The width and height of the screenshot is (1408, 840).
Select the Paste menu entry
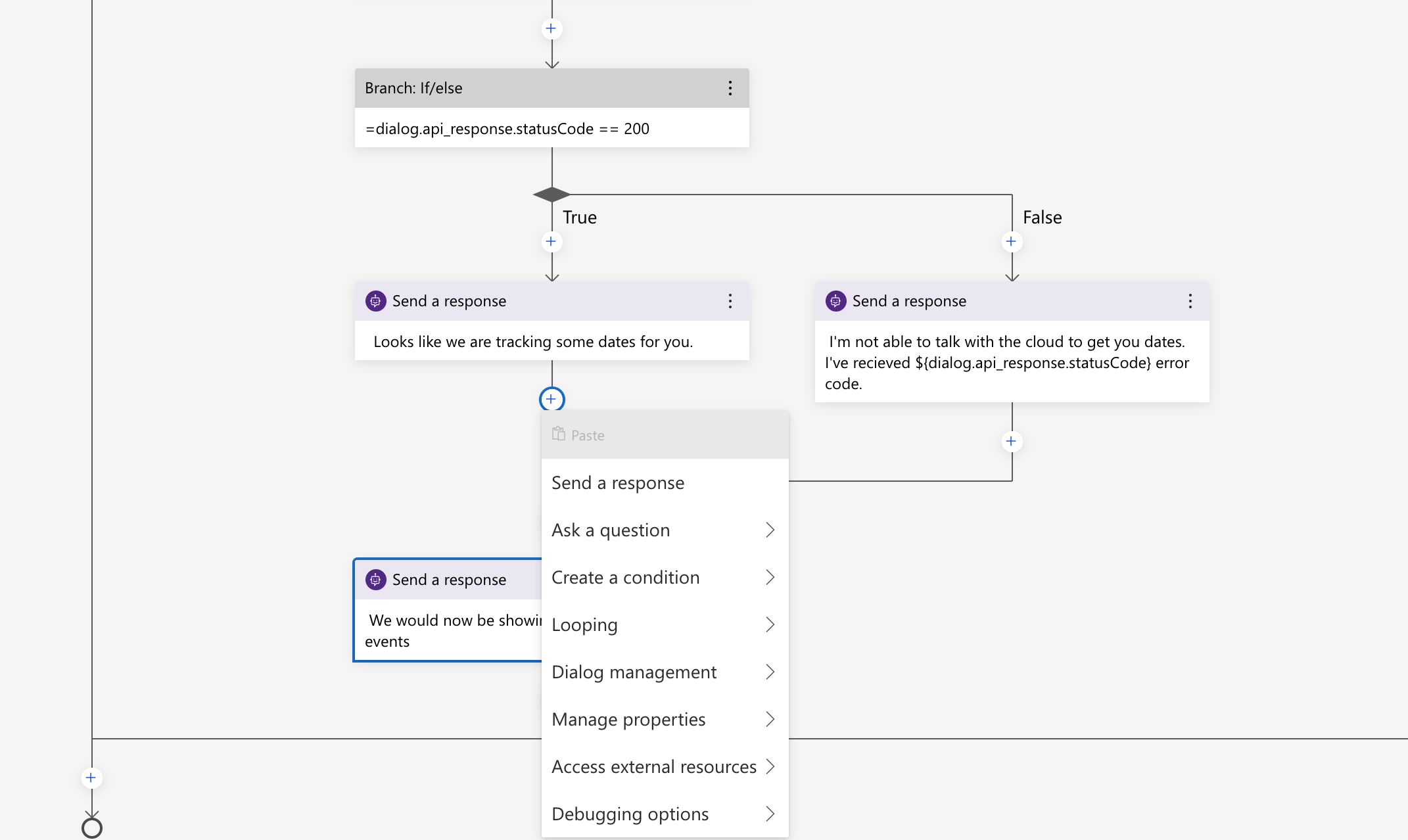click(x=665, y=434)
